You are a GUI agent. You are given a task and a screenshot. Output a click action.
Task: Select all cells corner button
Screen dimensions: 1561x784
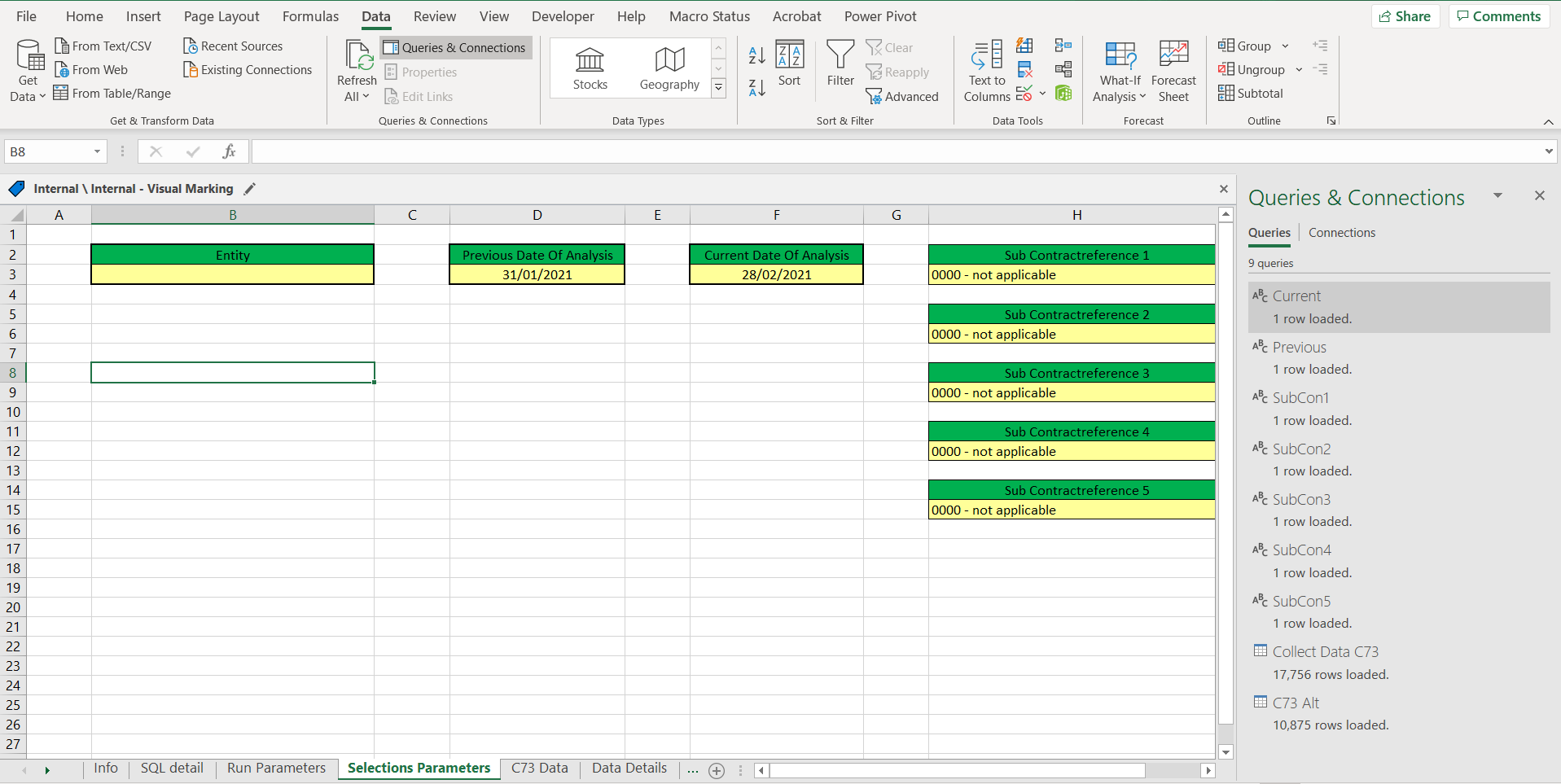pyautogui.click(x=14, y=215)
